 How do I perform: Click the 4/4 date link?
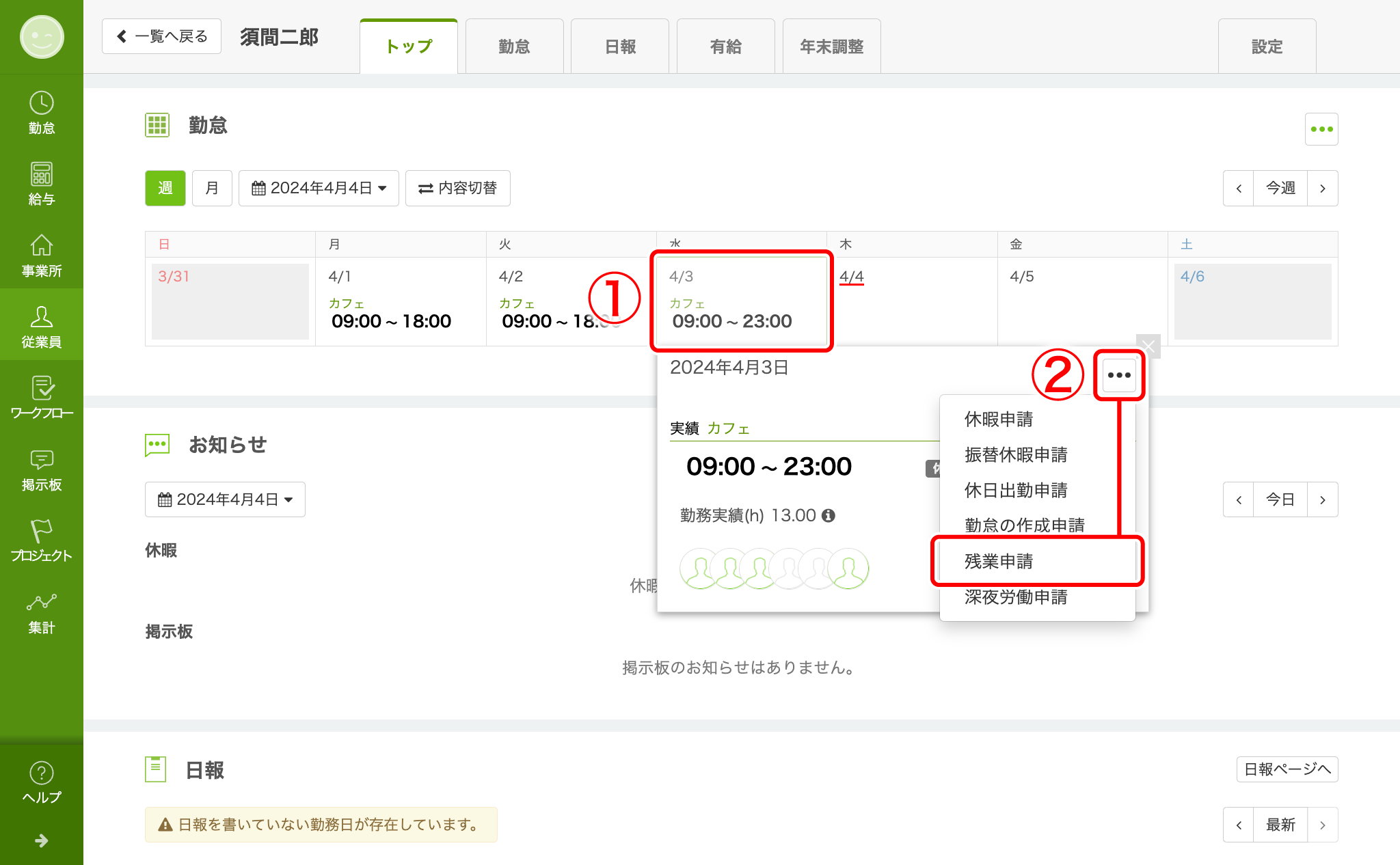[851, 277]
